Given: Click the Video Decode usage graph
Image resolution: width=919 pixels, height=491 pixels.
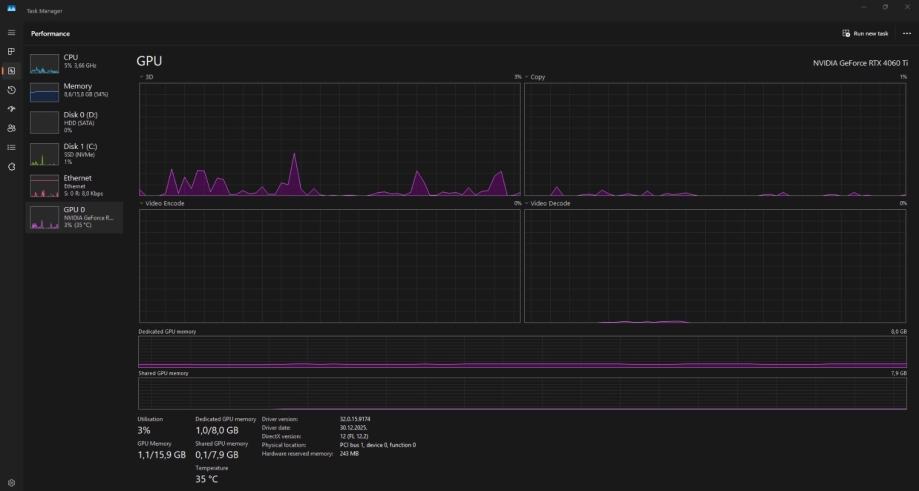Looking at the screenshot, I should point(715,266).
